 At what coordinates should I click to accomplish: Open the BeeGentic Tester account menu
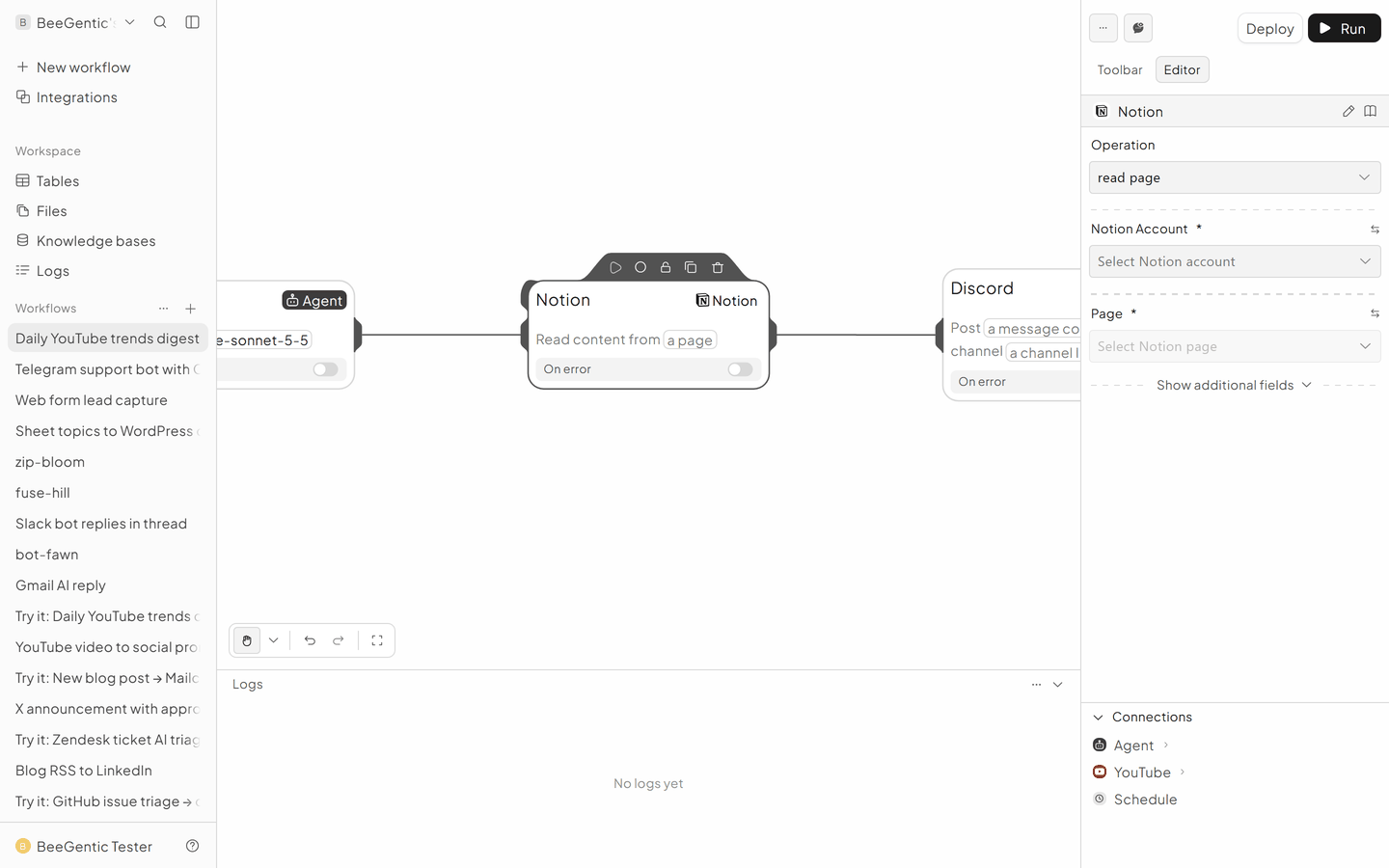(x=84, y=846)
